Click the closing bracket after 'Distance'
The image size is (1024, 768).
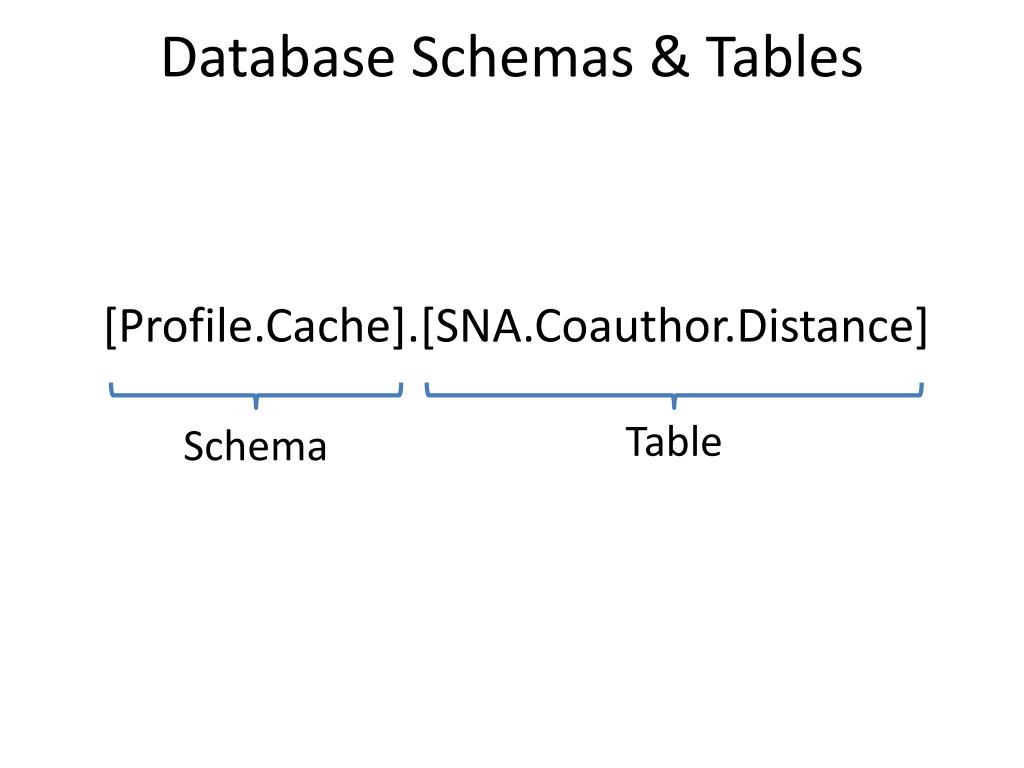point(921,326)
